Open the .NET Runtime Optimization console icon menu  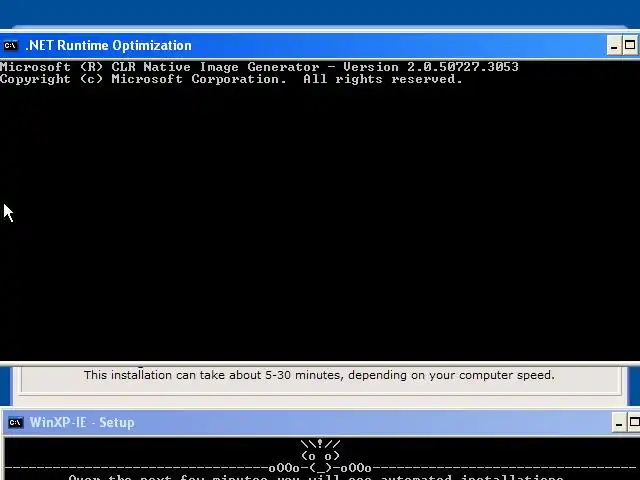[11, 45]
